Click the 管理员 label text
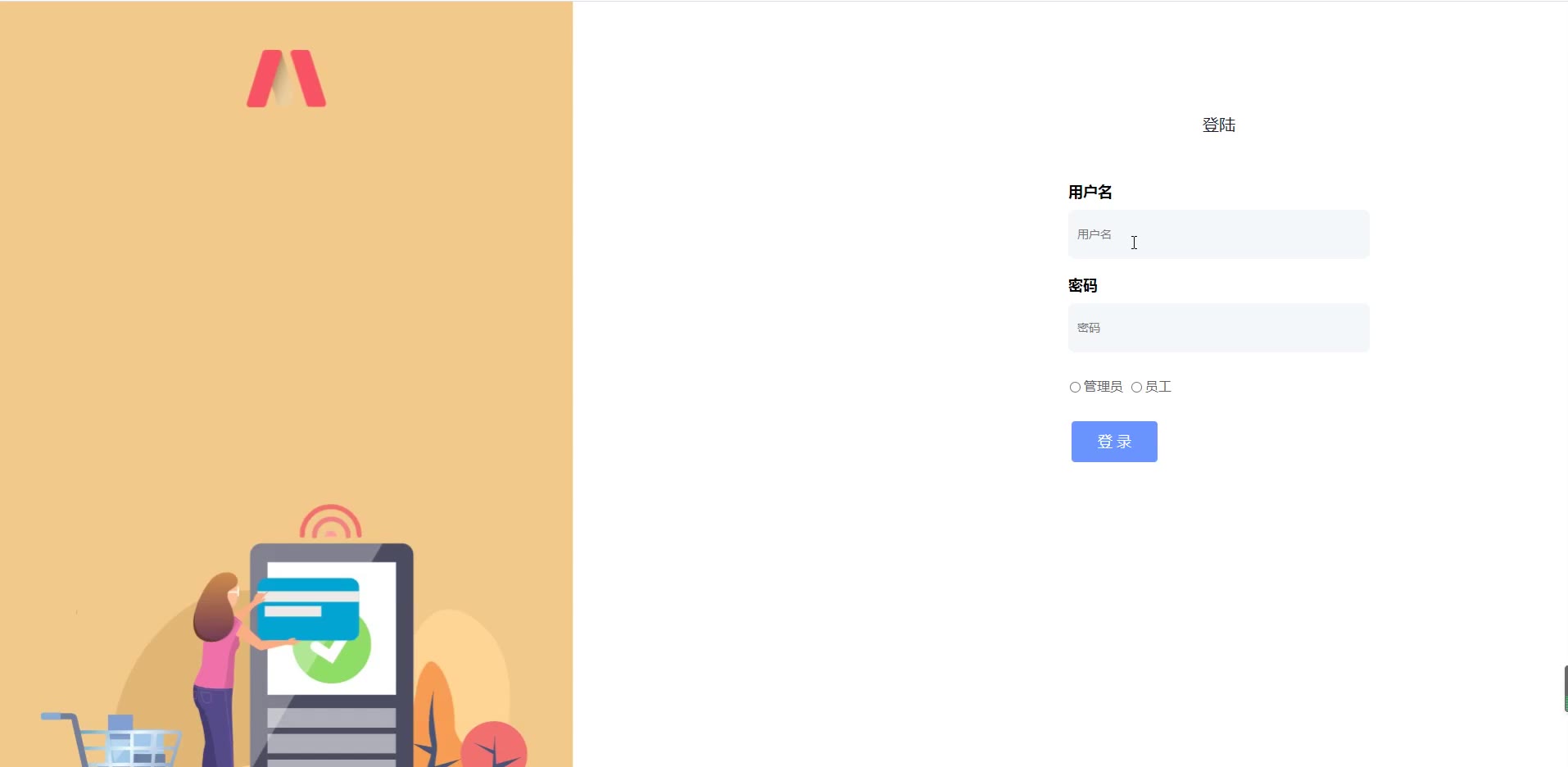This screenshot has height=767, width=1568. click(x=1103, y=387)
